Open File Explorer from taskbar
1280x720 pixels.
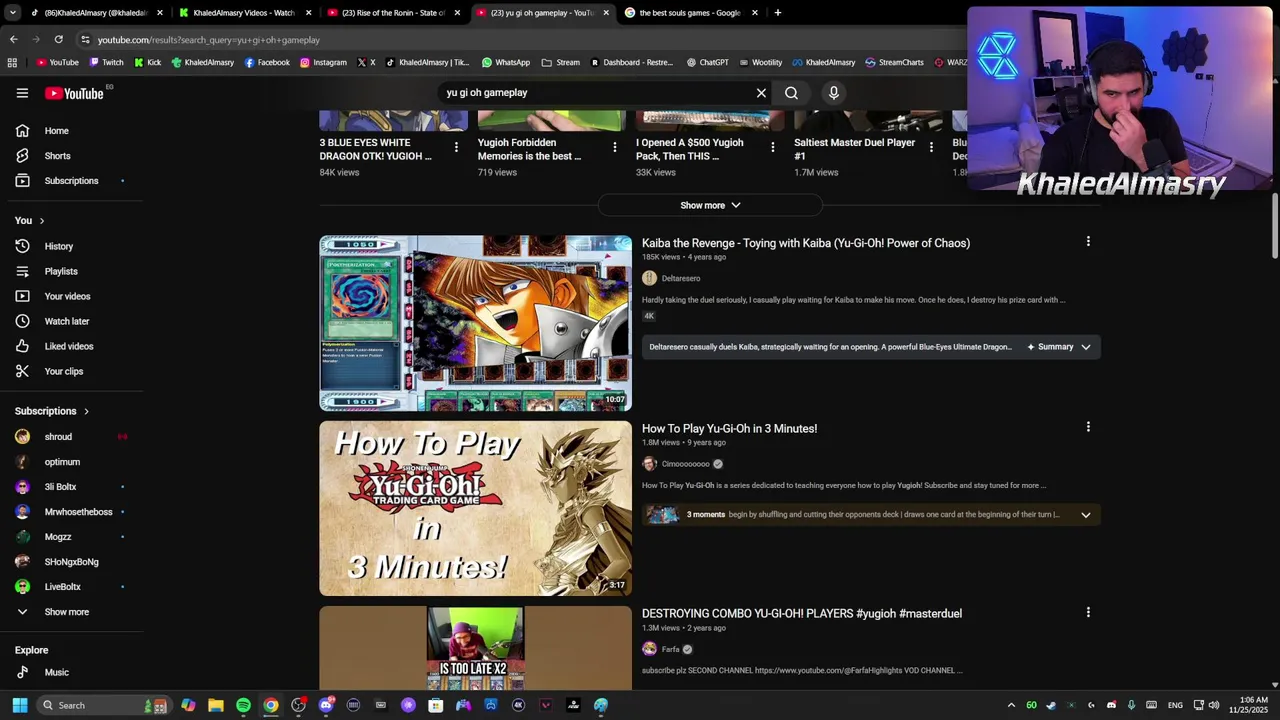[x=215, y=705]
